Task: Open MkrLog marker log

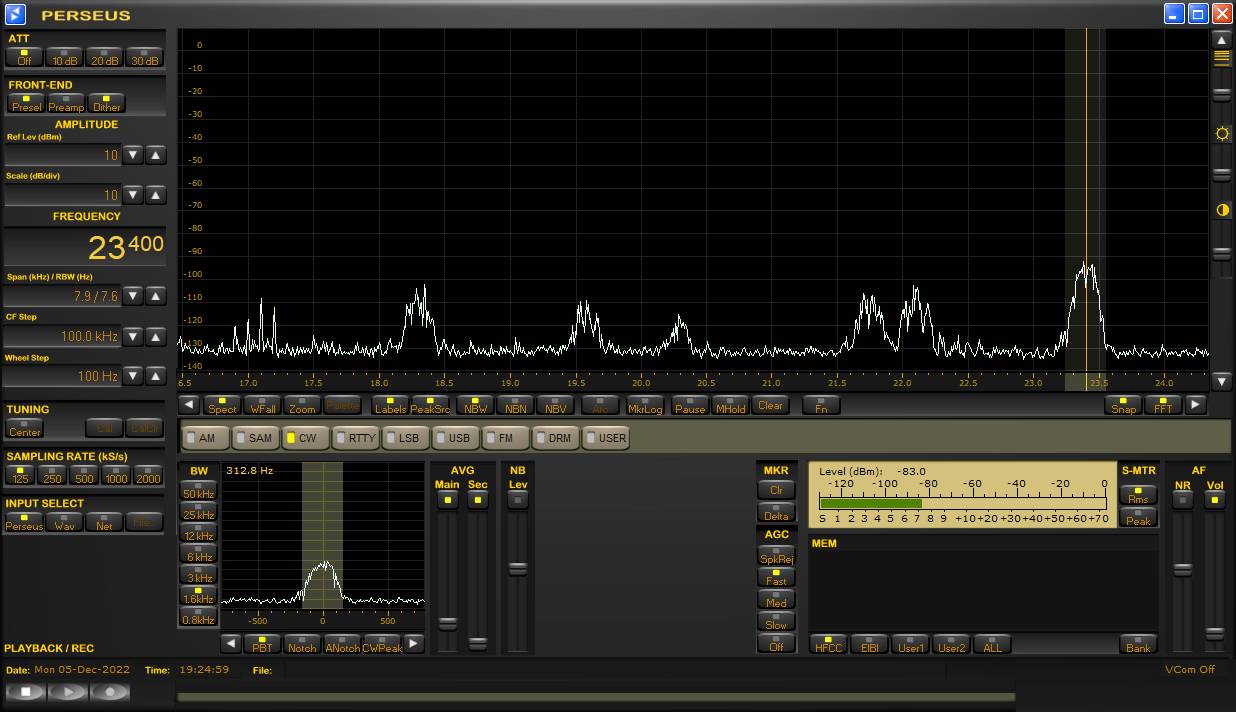Action: click(x=645, y=405)
